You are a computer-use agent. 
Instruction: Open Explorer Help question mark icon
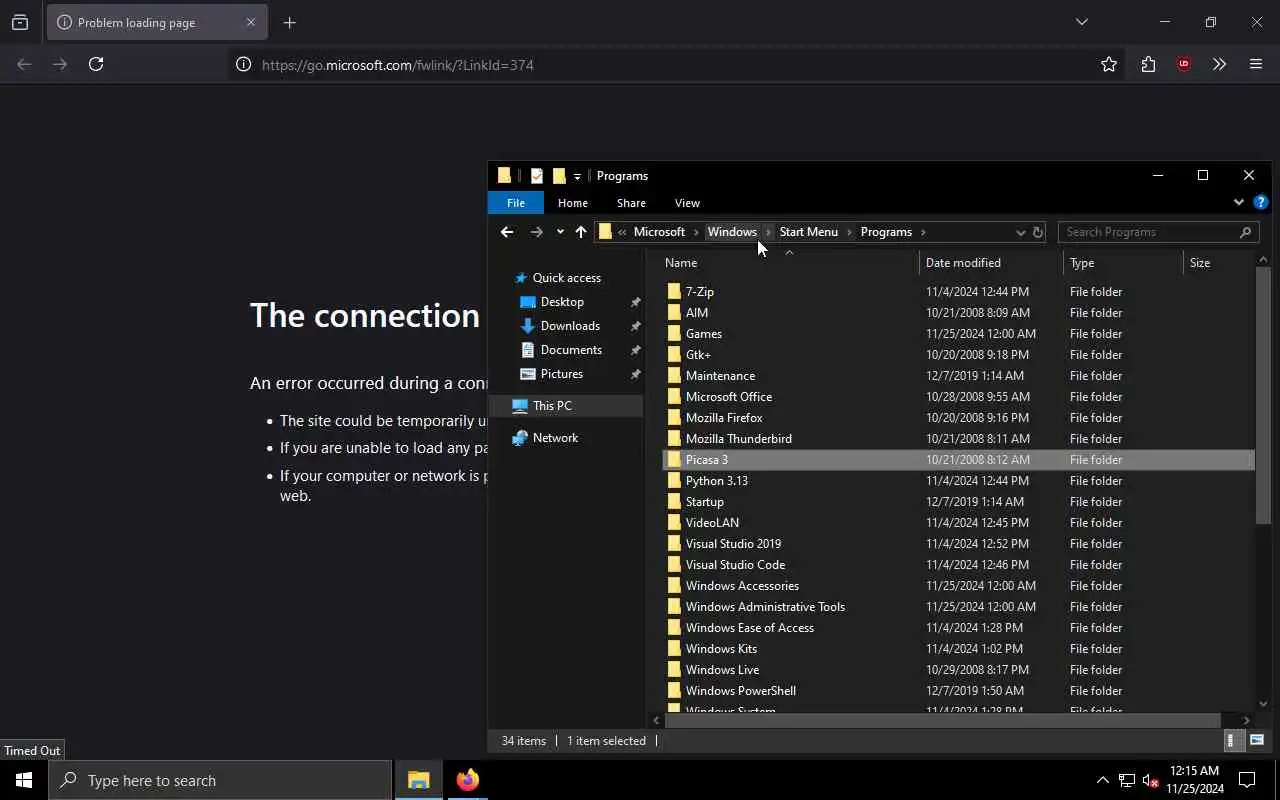pyautogui.click(x=1261, y=202)
